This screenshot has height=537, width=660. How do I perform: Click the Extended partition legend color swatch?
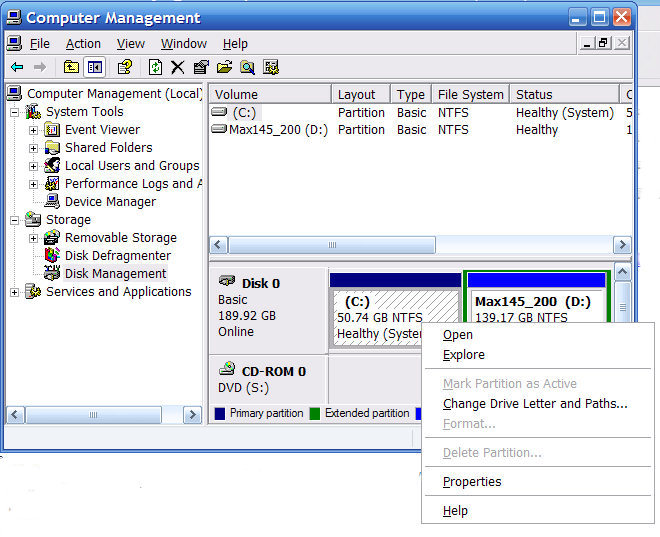click(x=315, y=413)
